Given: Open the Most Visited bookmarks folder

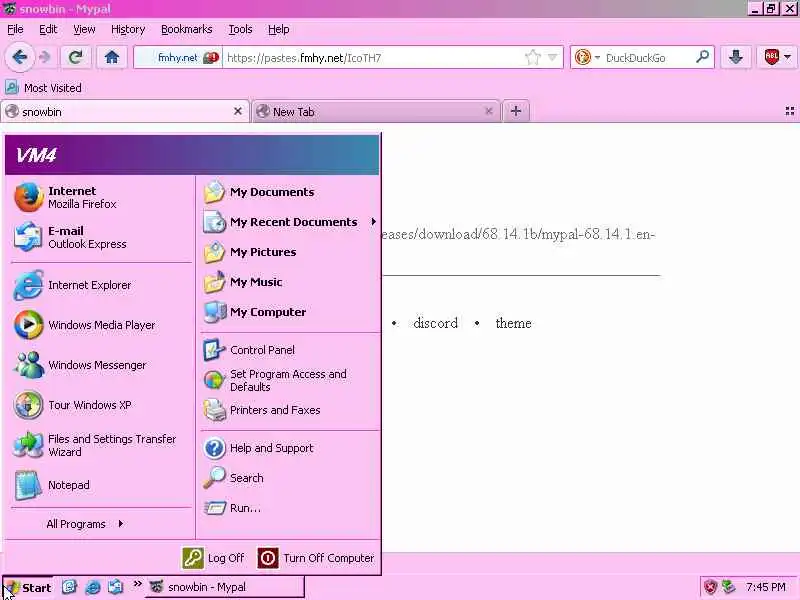Looking at the screenshot, I should pyautogui.click(x=43, y=88).
